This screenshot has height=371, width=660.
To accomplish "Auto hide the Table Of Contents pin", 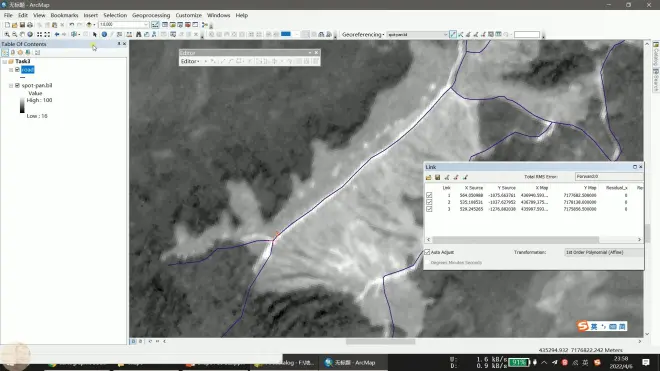I will pos(119,44).
